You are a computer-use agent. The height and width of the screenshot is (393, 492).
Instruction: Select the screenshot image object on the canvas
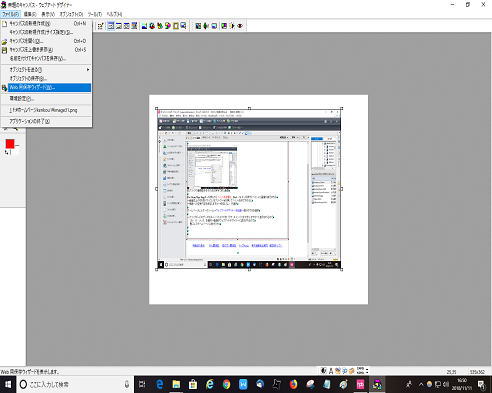[249, 189]
